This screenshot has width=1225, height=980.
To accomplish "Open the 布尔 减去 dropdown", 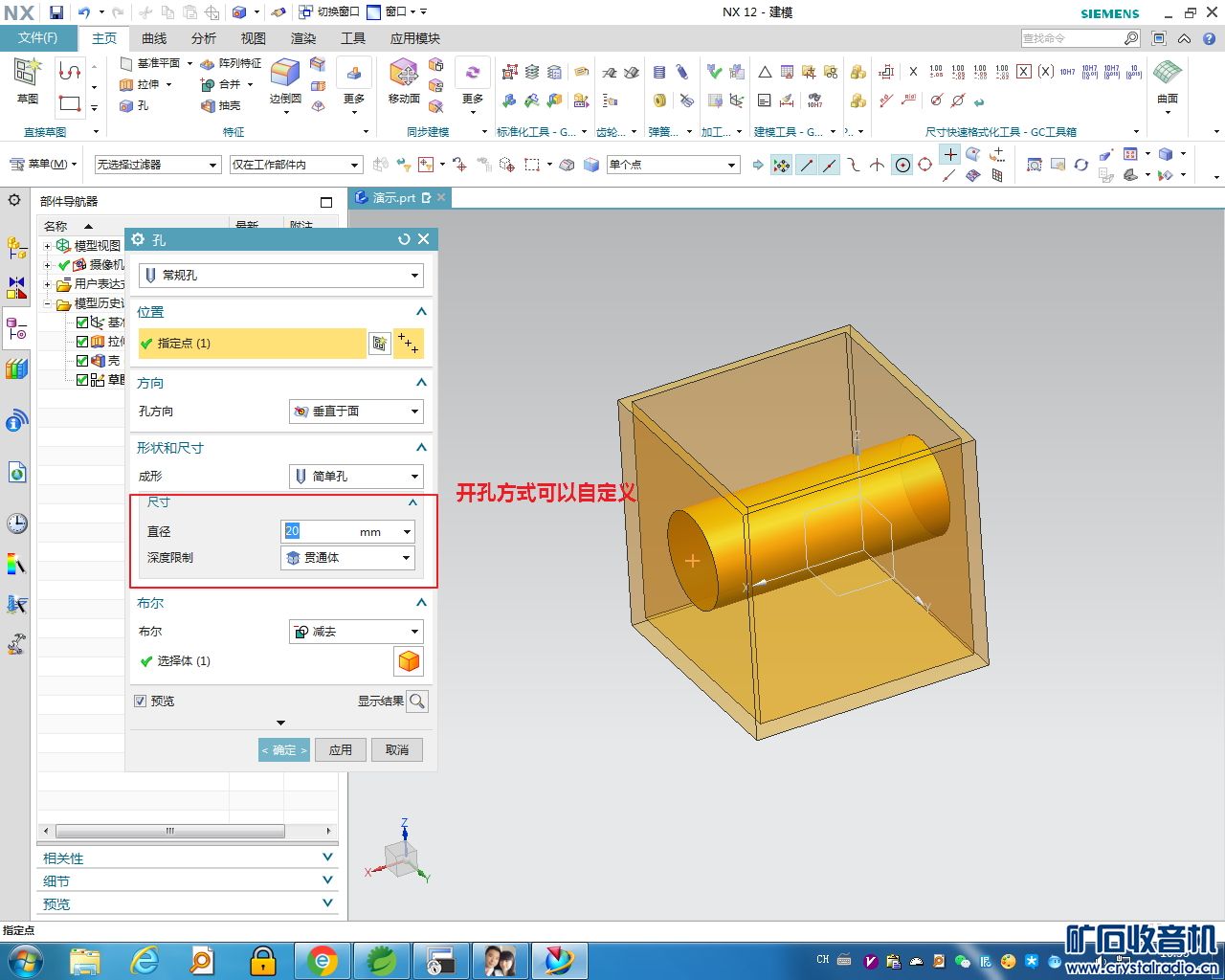I will pos(356,632).
